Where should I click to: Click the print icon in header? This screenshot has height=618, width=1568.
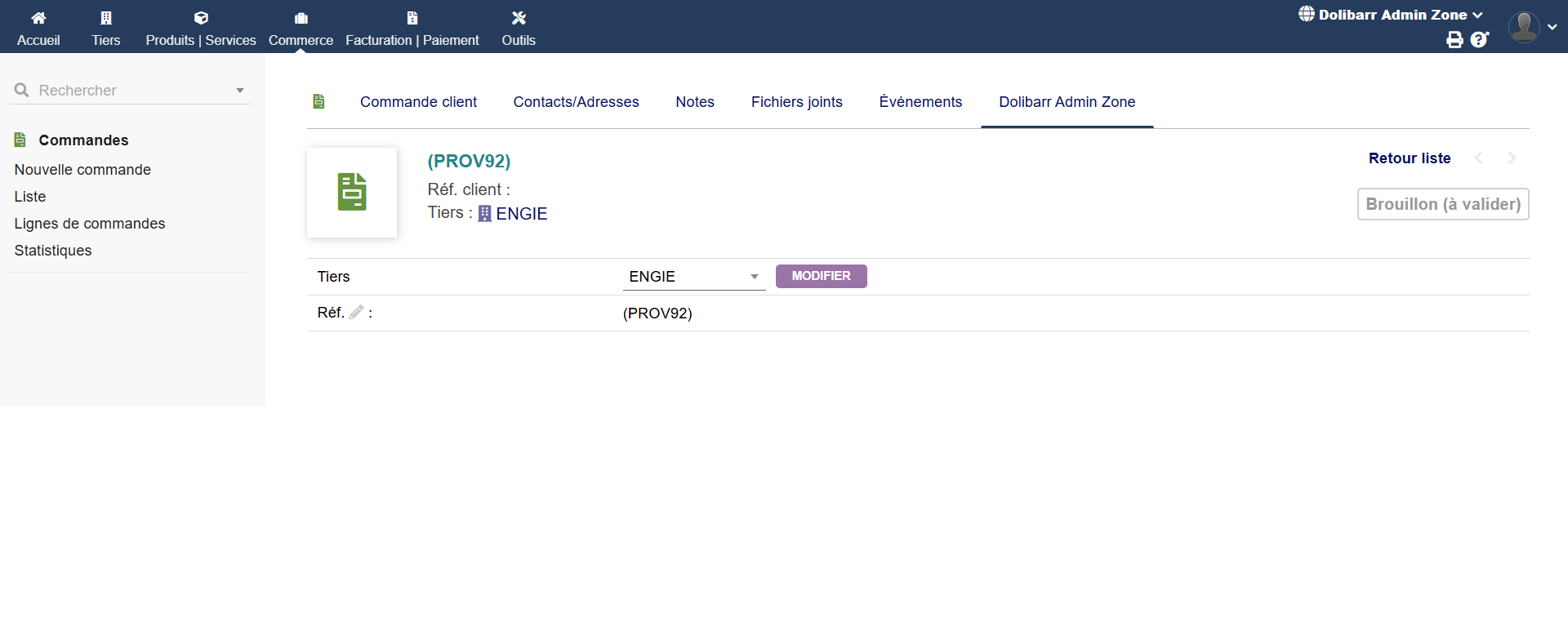click(x=1454, y=40)
